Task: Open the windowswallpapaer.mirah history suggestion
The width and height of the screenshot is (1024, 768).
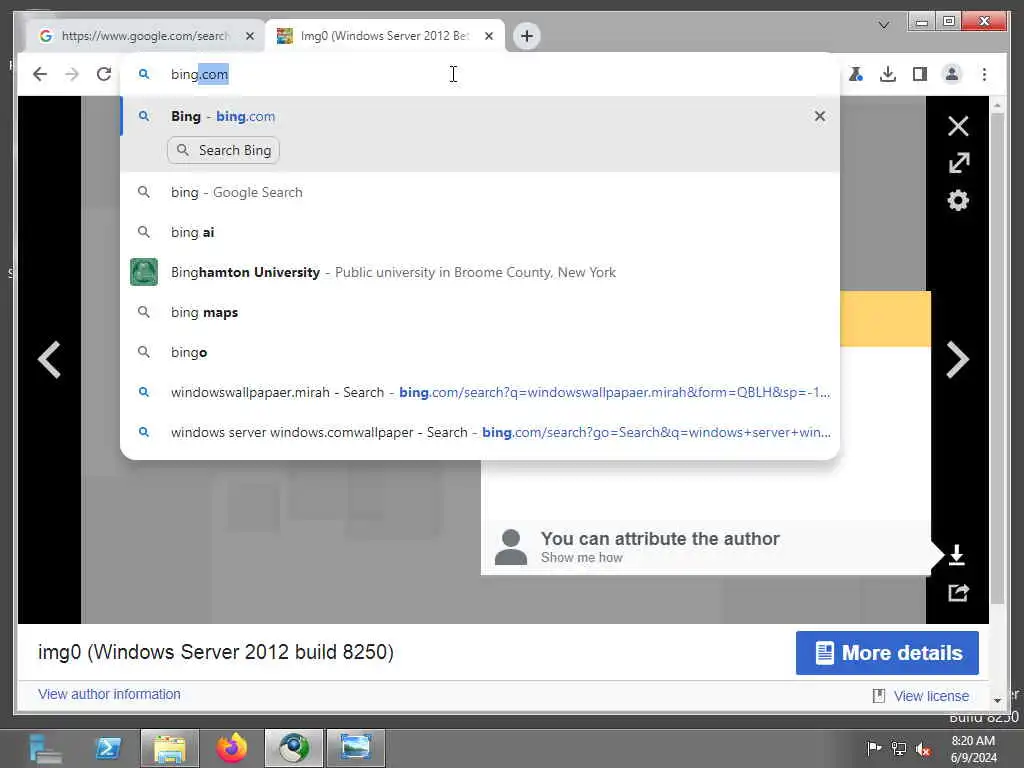Action: (480, 392)
